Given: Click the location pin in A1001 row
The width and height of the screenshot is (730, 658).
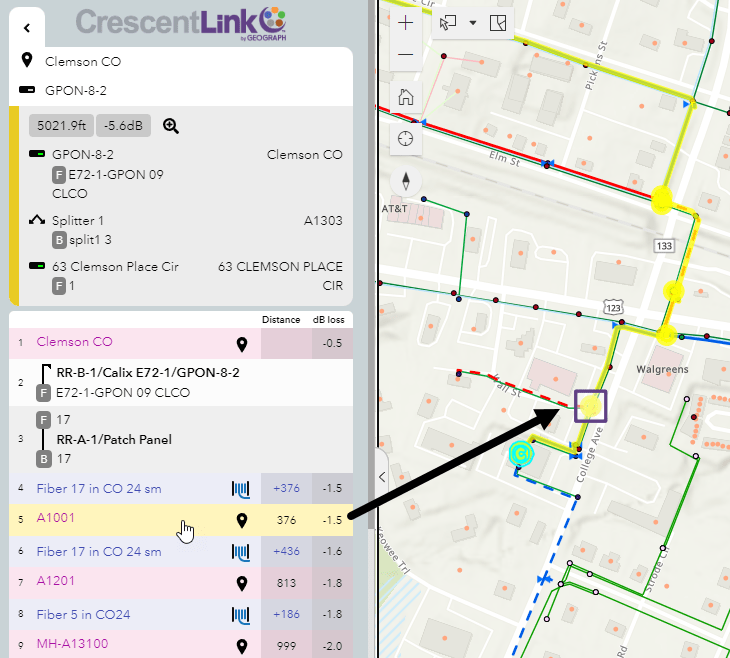Looking at the screenshot, I should click(x=242, y=520).
